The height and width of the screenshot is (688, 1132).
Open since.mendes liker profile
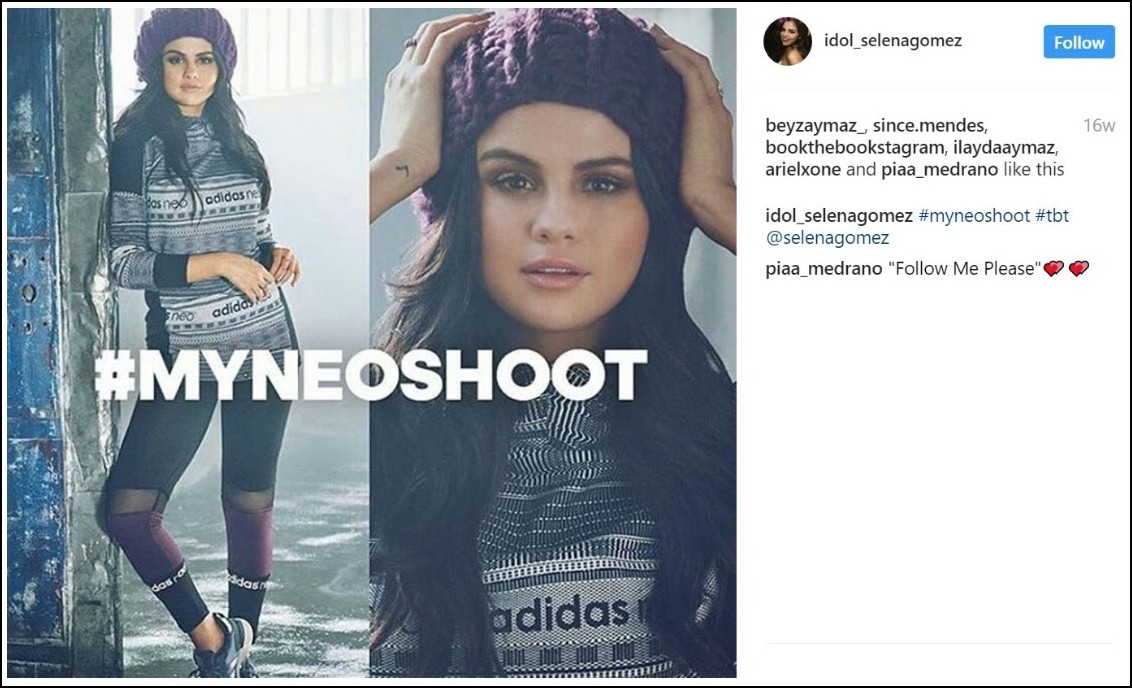click(x=928, y=126)
